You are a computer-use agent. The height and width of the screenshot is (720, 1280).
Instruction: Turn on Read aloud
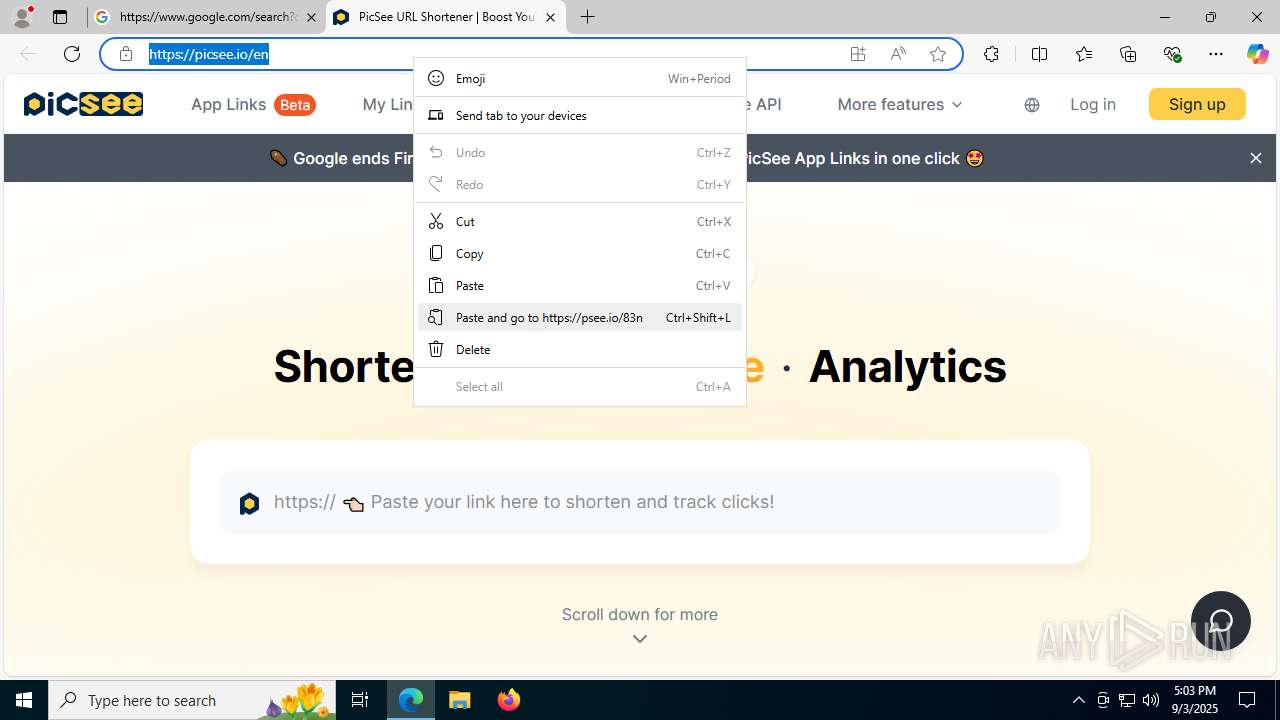[898, 54]
